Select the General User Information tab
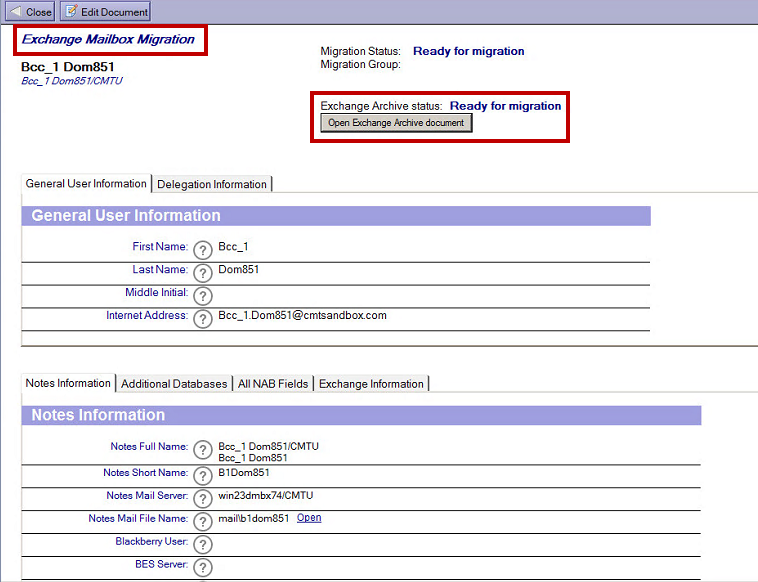758x582 pixels. (x=86, y=184)
